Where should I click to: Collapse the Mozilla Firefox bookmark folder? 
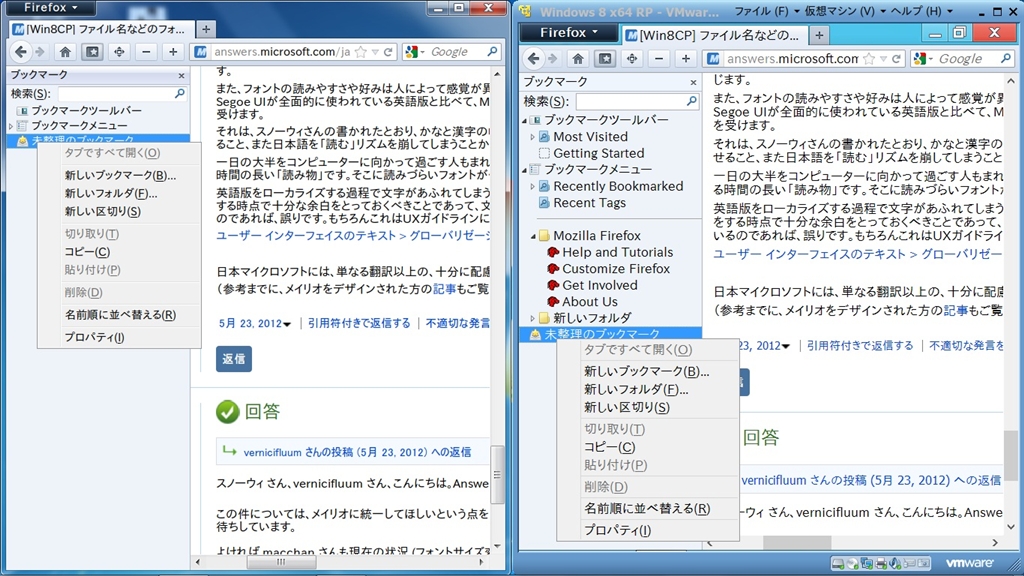pyautogui.click(x=533, y=236)
